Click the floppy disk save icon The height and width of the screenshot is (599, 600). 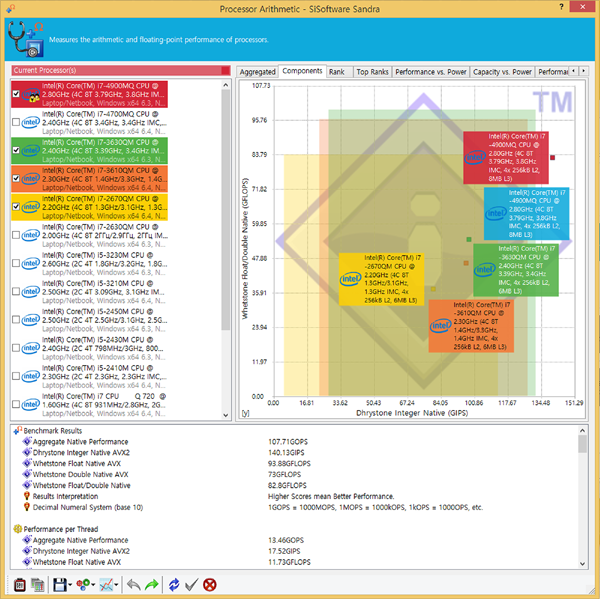pyautogui.click(x=59, y=585)
